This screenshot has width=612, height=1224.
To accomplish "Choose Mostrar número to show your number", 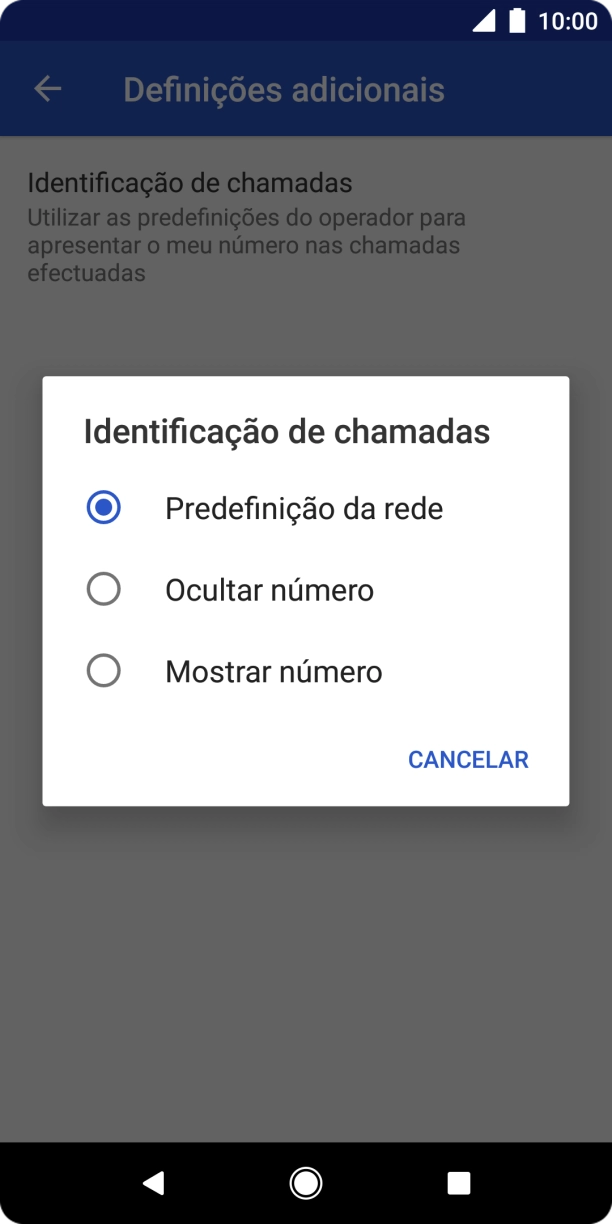I will coord(273,671).
